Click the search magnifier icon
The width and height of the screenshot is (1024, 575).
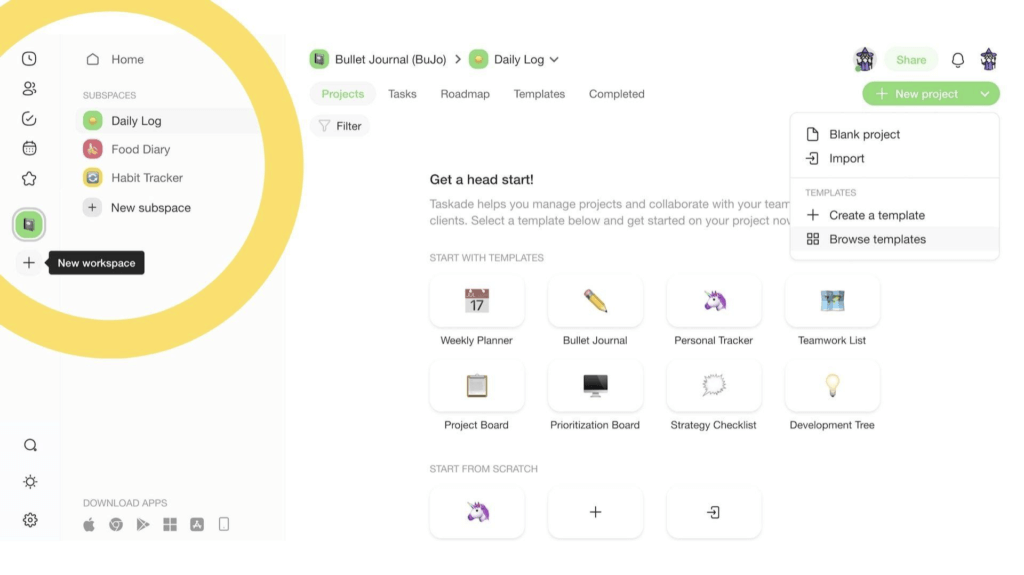(30, 446)
